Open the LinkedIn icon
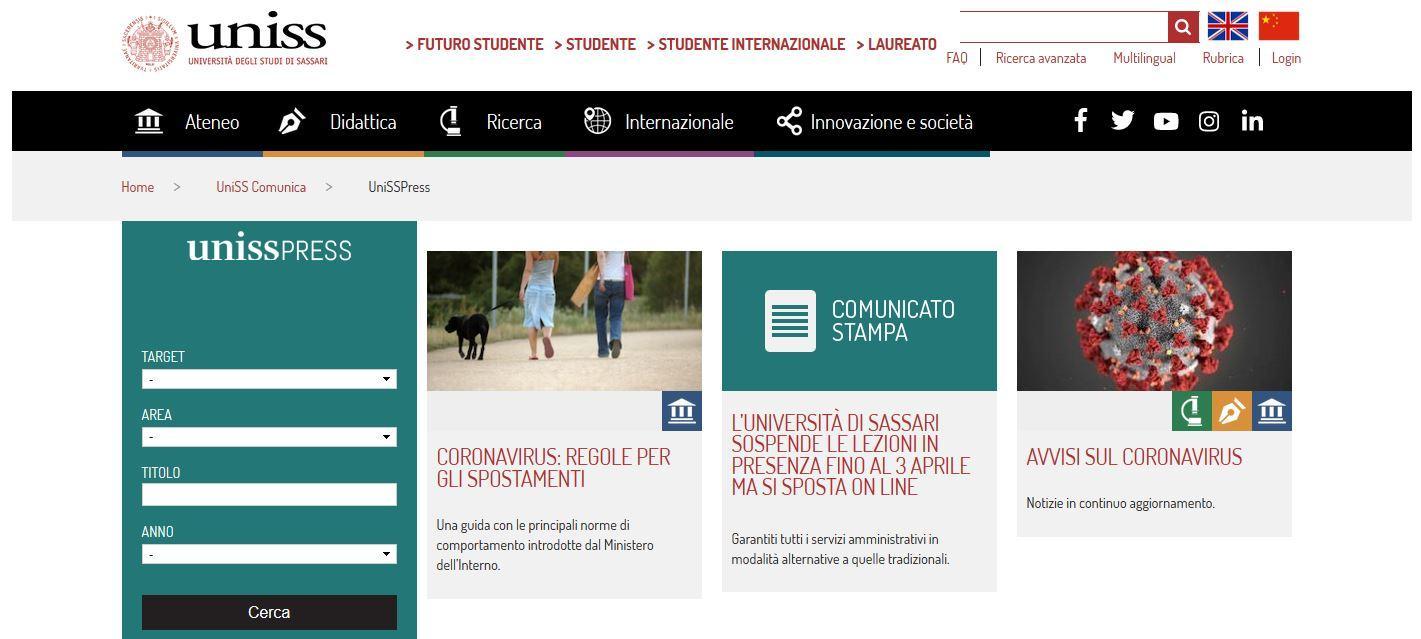1421x639 pixels. pos(1251,121)
